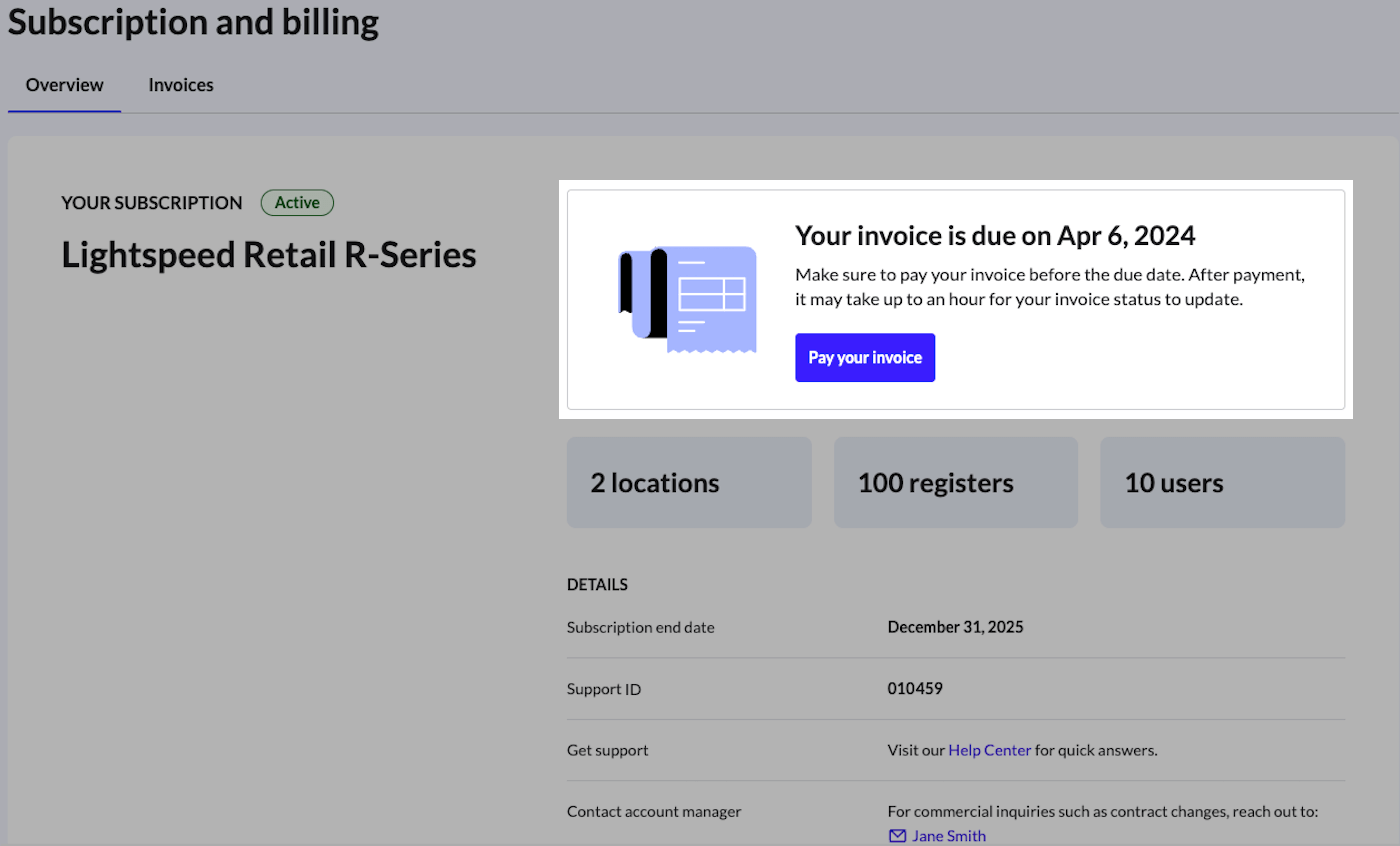
Task: Click the Lightspeed Retail R-Series heading
Action: (x=269, y=256)
